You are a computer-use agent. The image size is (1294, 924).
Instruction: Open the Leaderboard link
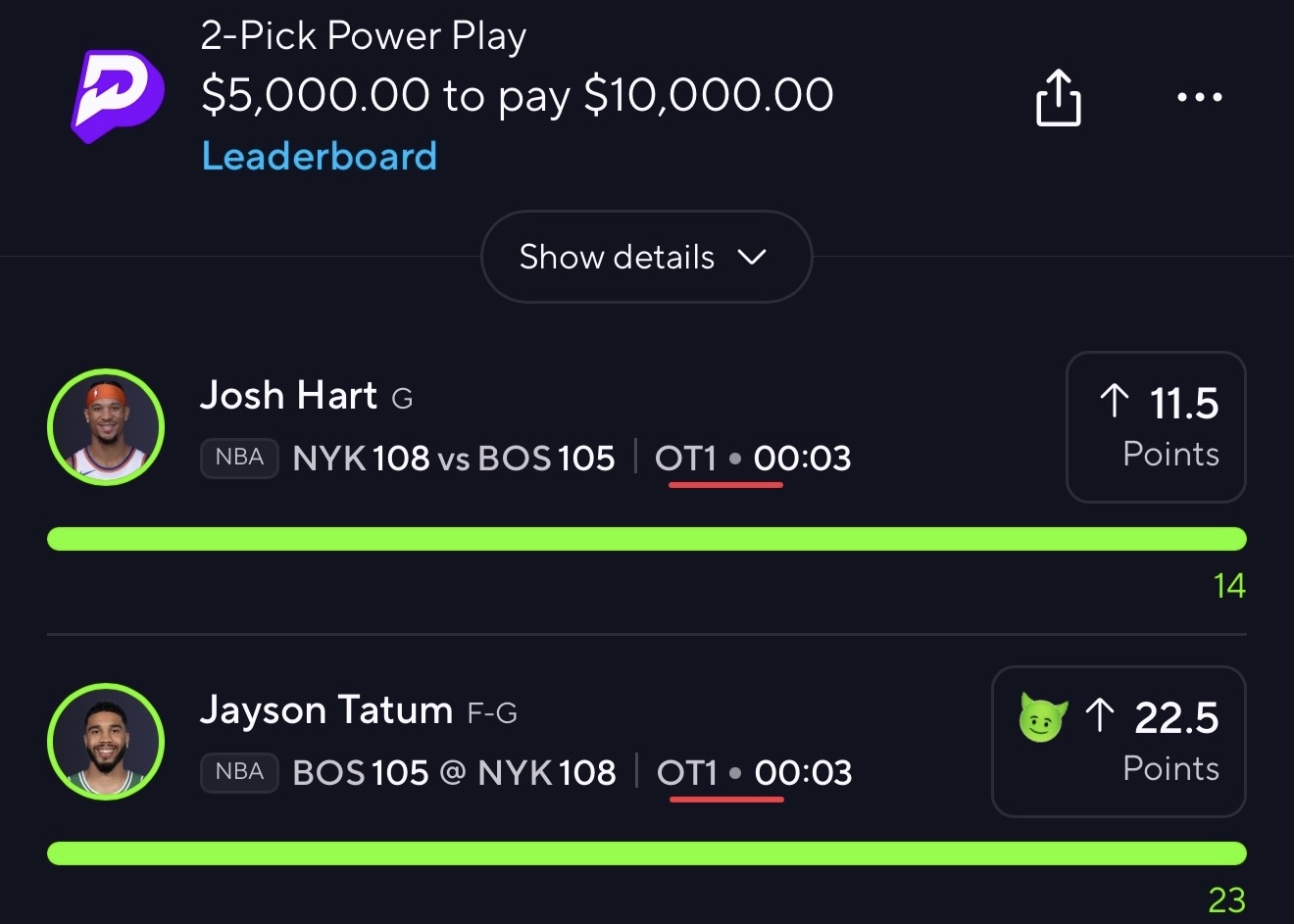pyautogui.click(x=320, y=157)
